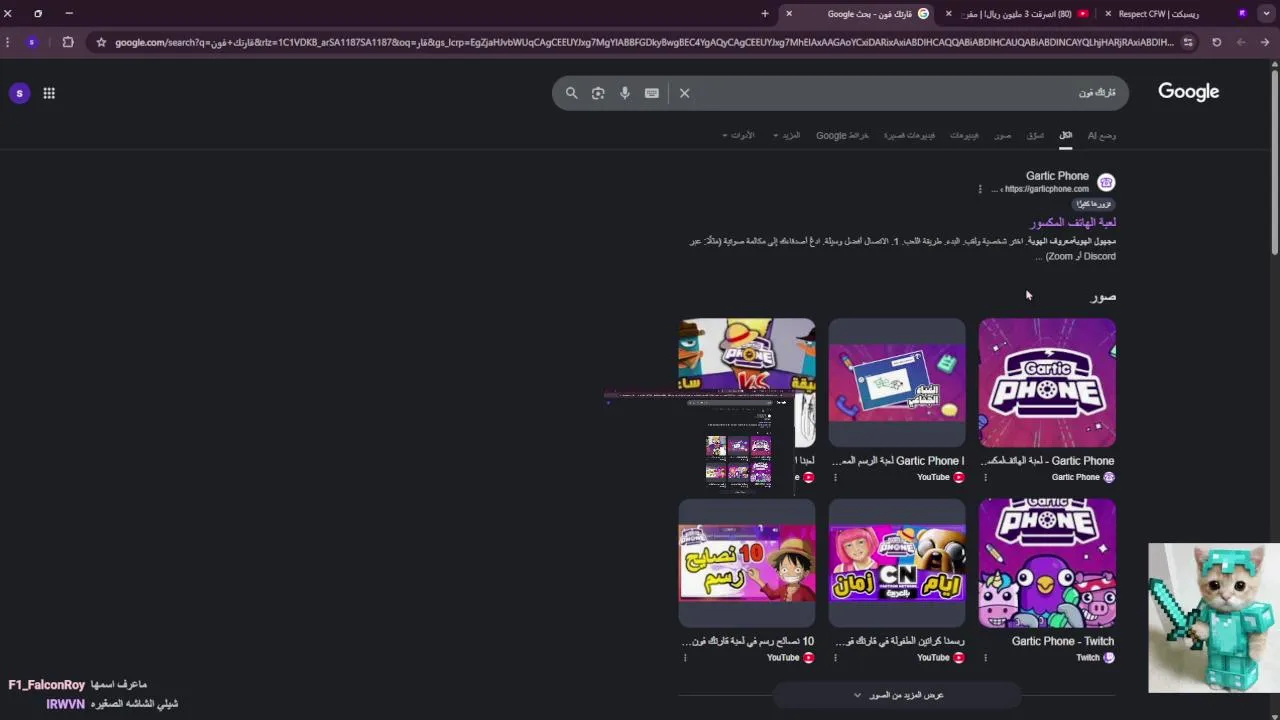
Task: Bookmark this page with the star icon
Action: tap(101, 42)
